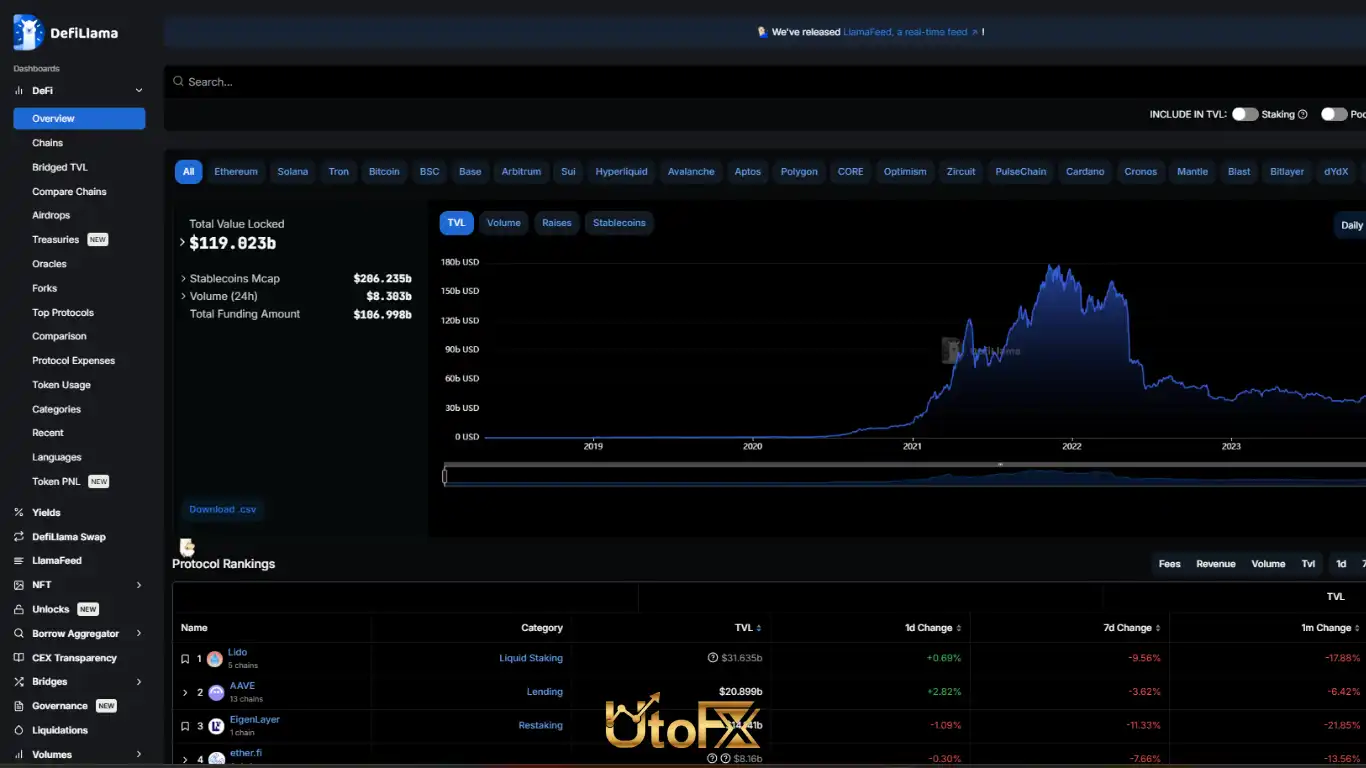The image size is (1366, 768).
Task: Open LlamaFeed via its sidebar icon
Action: pos(19,561)
